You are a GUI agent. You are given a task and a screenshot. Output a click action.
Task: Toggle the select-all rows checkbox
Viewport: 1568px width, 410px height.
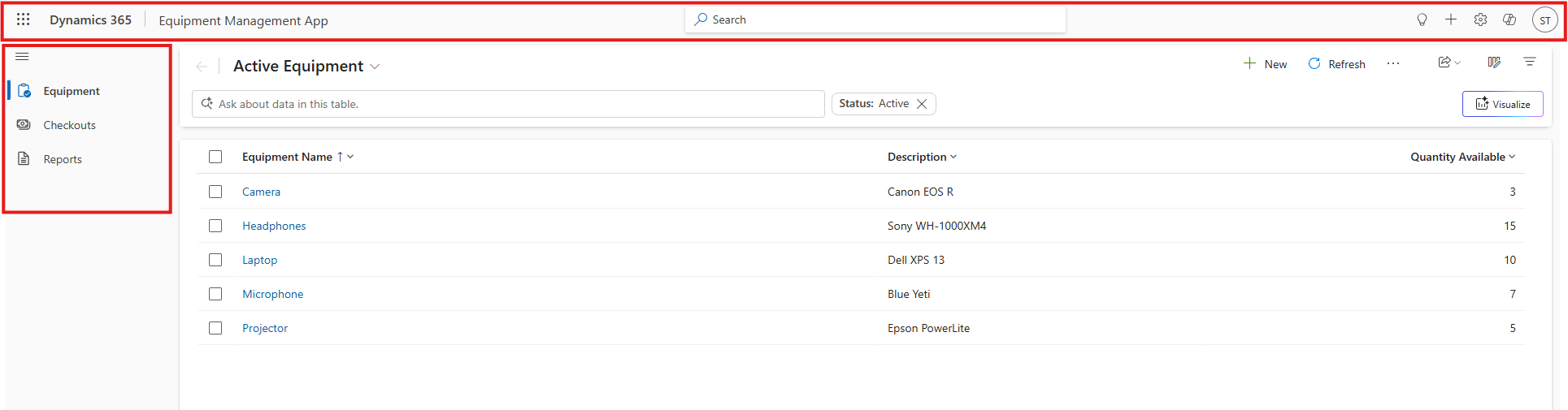tap(215, 157)
